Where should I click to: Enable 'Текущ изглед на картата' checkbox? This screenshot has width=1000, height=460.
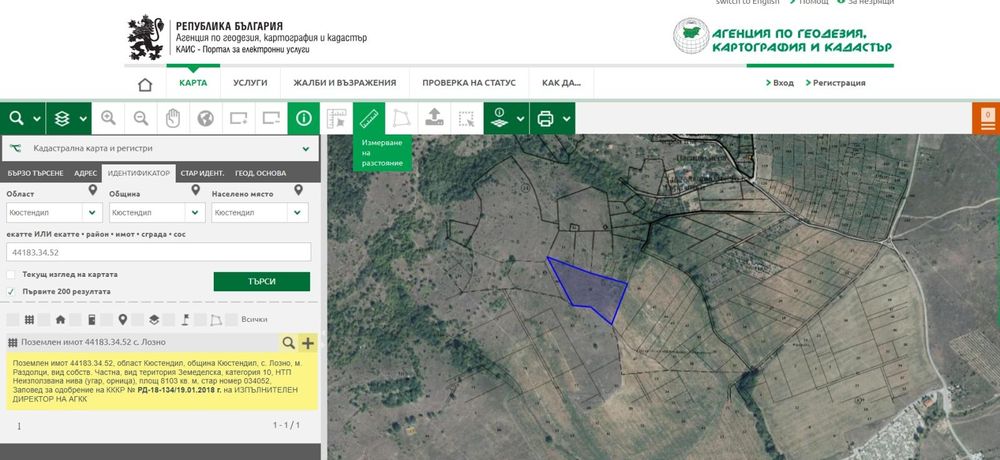[x=11, y=274]
